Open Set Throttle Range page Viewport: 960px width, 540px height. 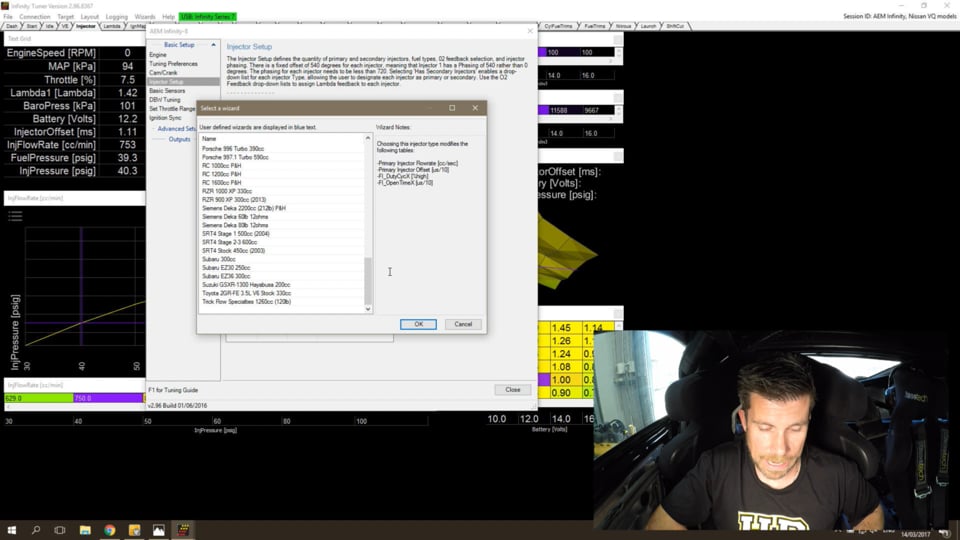(x=172, y=108)
